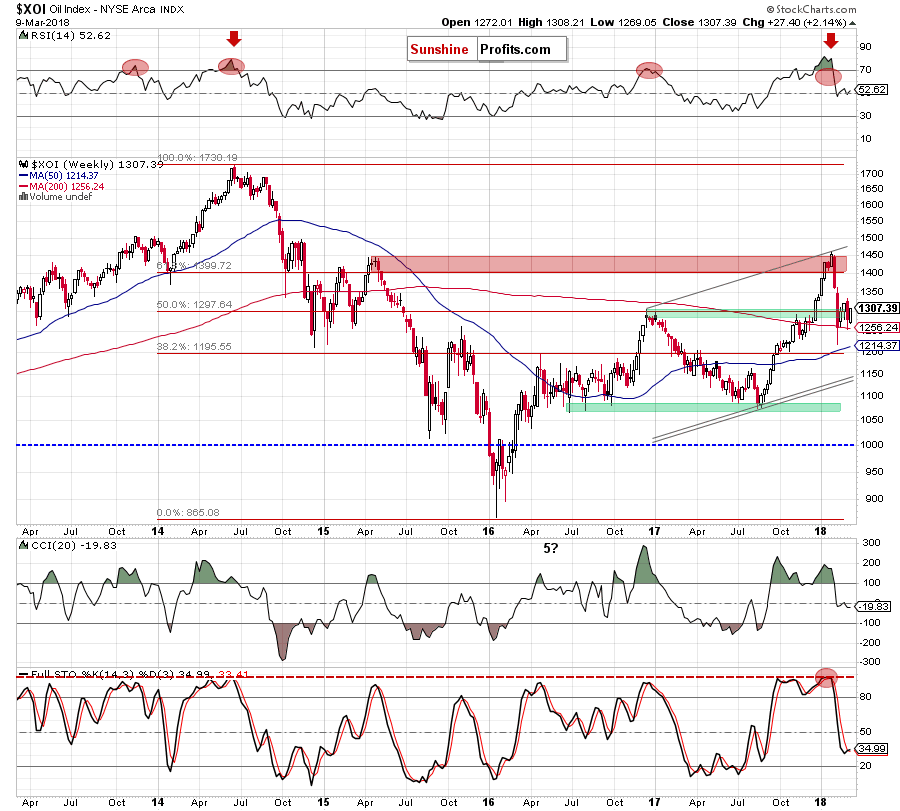900x811 pixels.
Task: Click the Low 1269.05 value
Action: (623, 22)
